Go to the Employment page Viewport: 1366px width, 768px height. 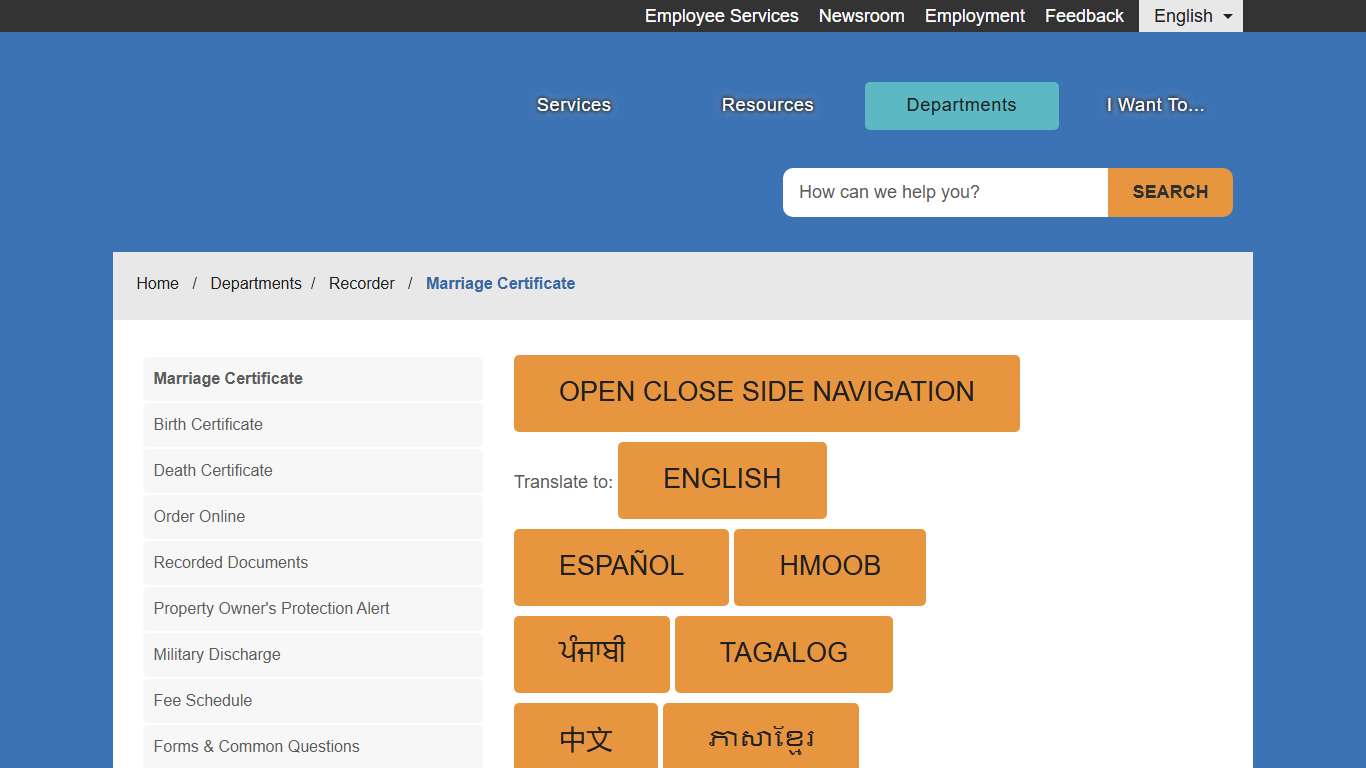point(974,16)
